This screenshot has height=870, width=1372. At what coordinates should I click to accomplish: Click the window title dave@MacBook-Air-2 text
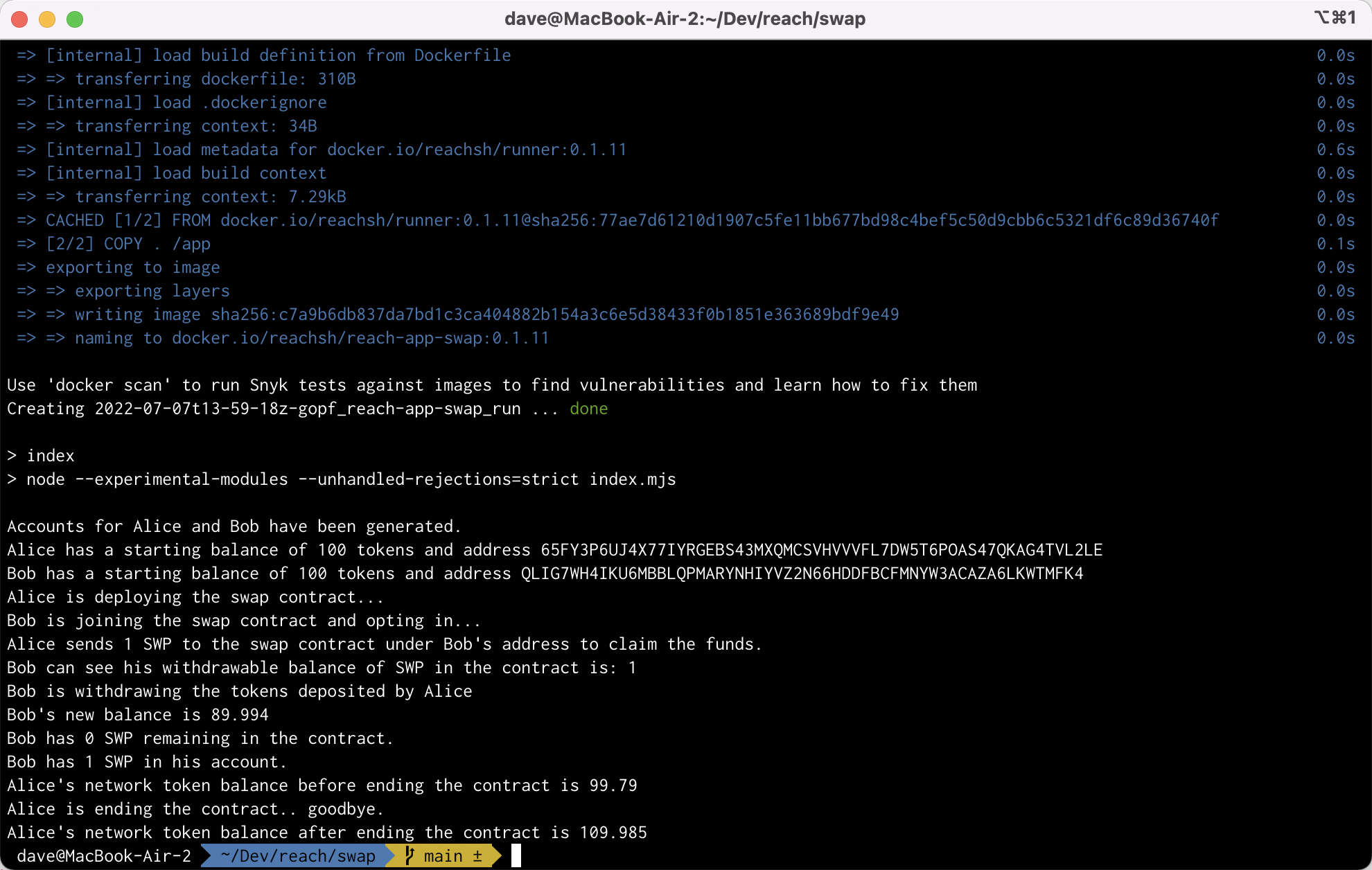[685, 19]
